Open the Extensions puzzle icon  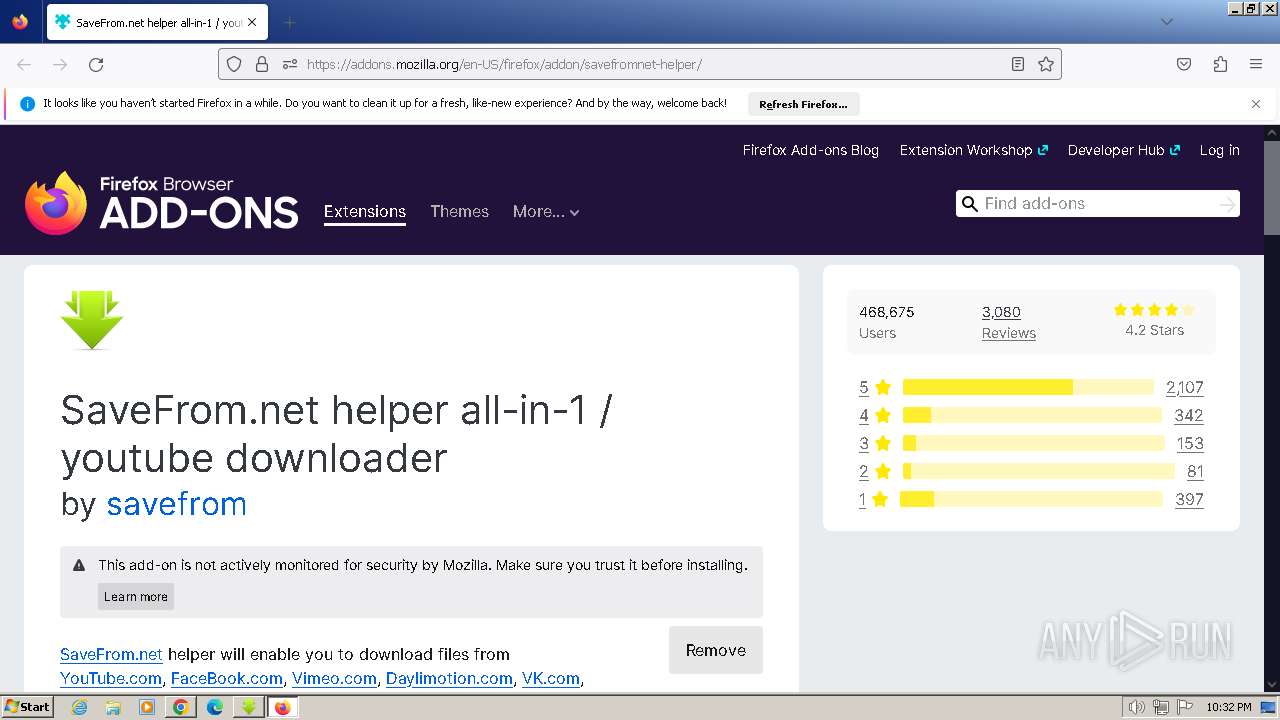[1220, 64]
